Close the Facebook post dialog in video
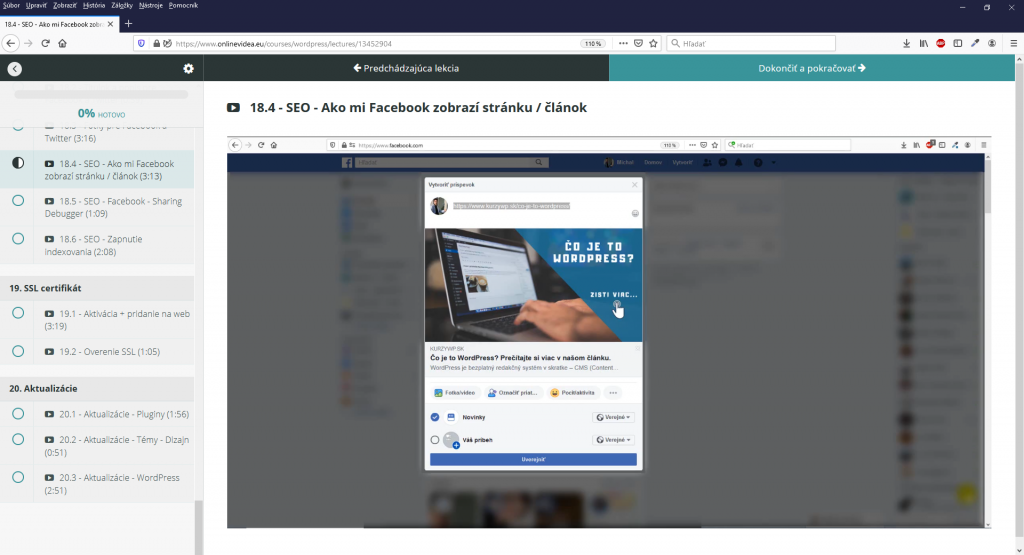 (634, 185)
